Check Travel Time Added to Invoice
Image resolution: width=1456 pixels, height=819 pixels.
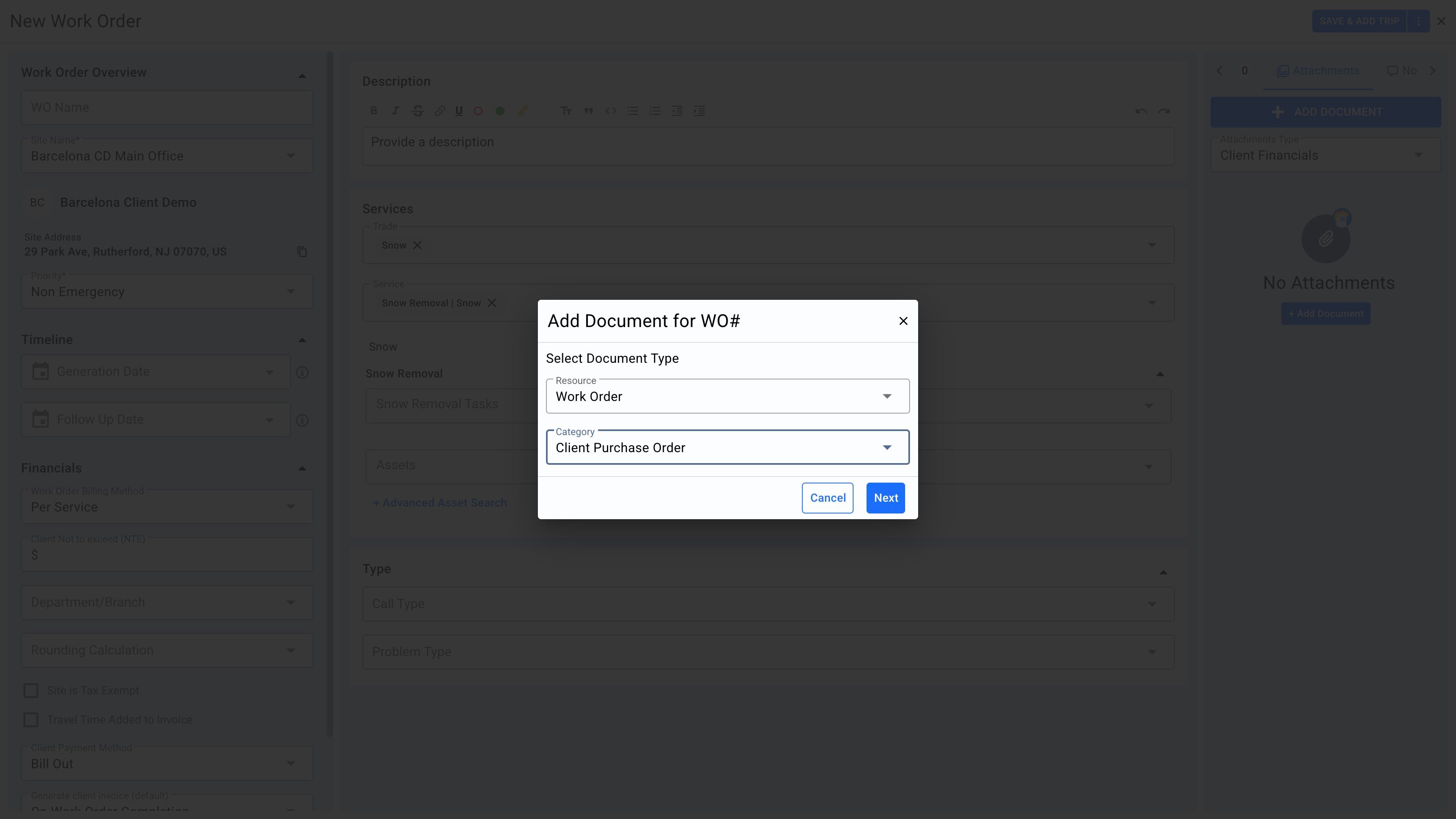[31, 719]
